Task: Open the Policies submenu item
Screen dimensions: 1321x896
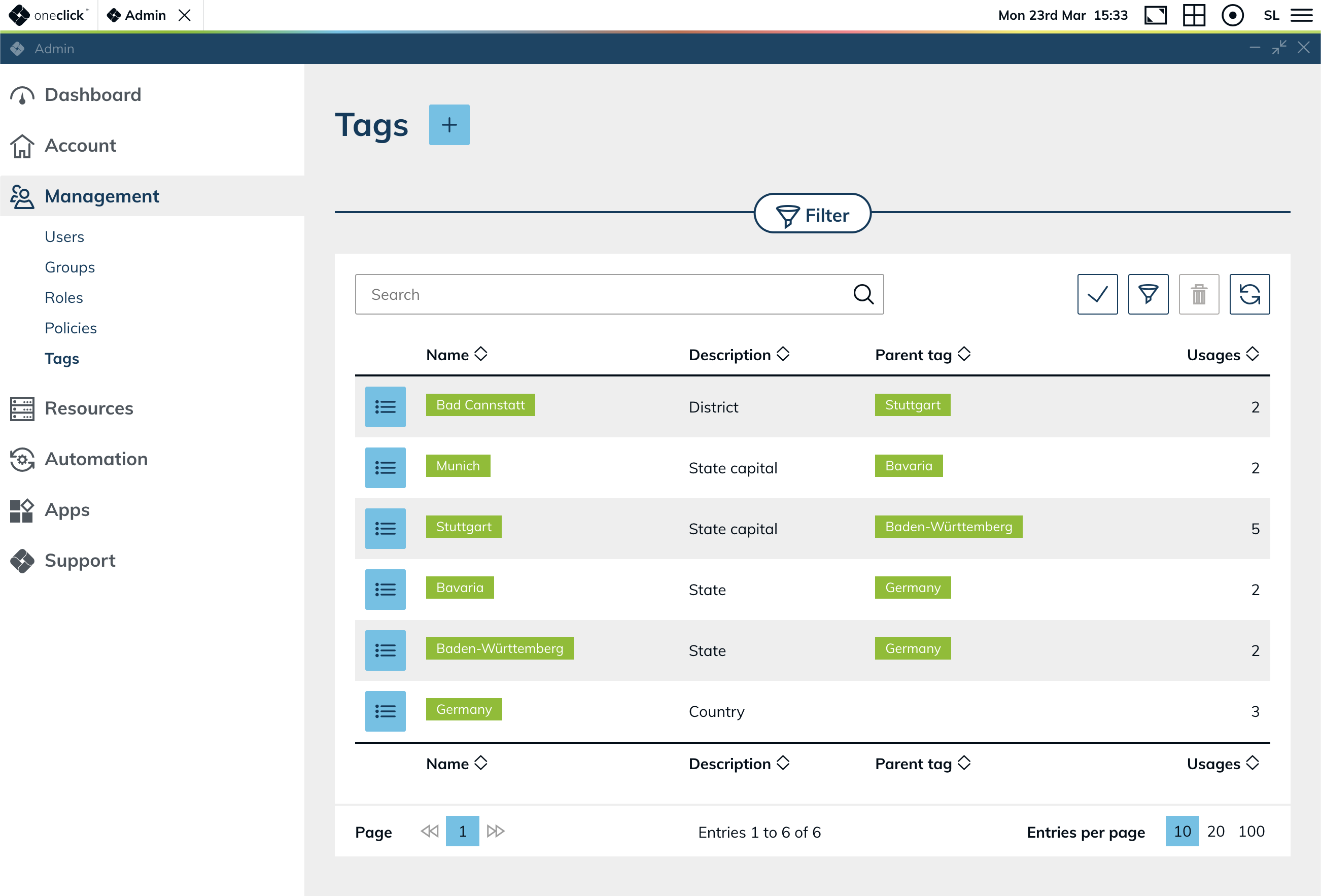Action: 71,328
